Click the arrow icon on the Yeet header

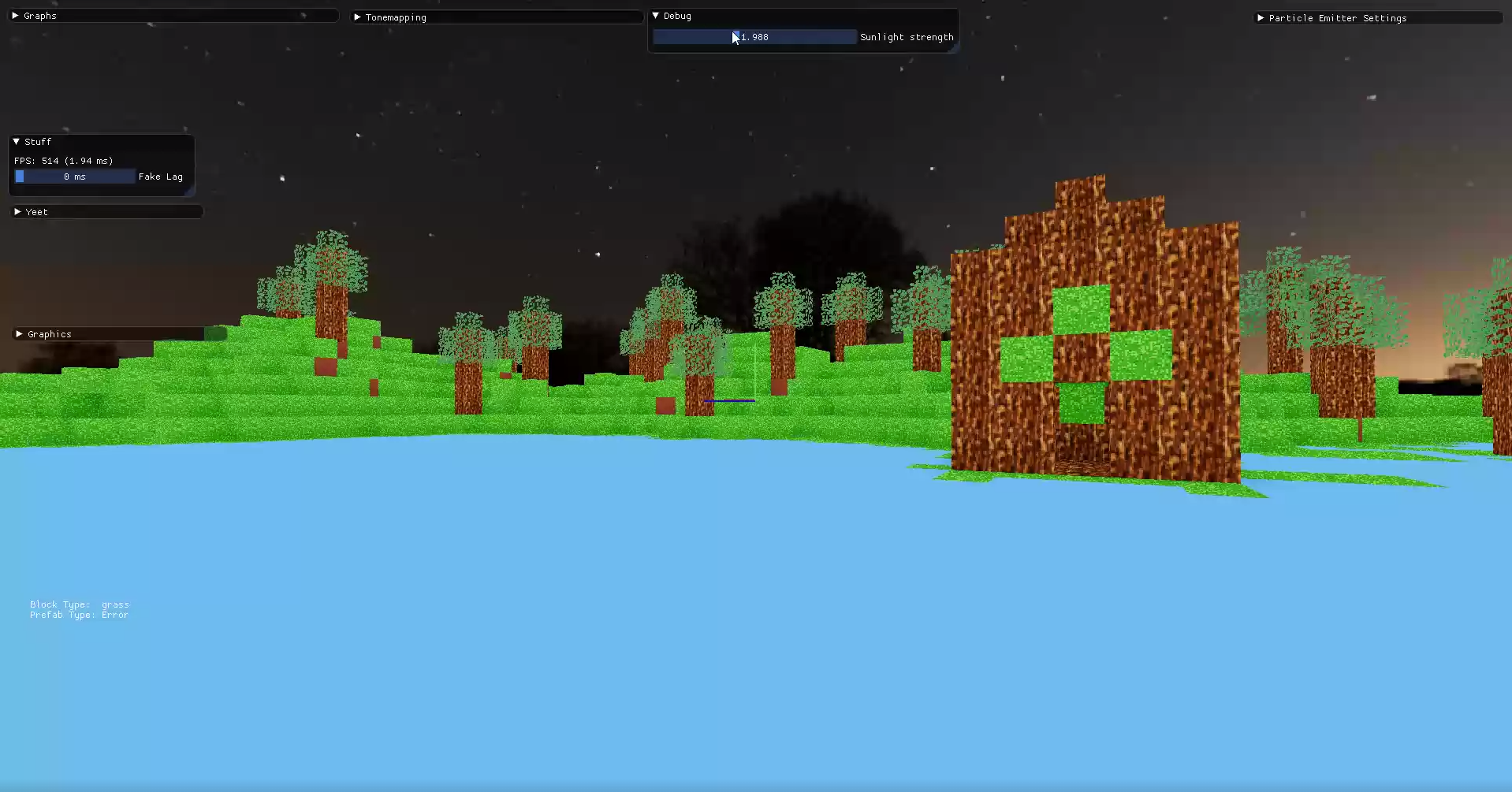tap(17, 211)
